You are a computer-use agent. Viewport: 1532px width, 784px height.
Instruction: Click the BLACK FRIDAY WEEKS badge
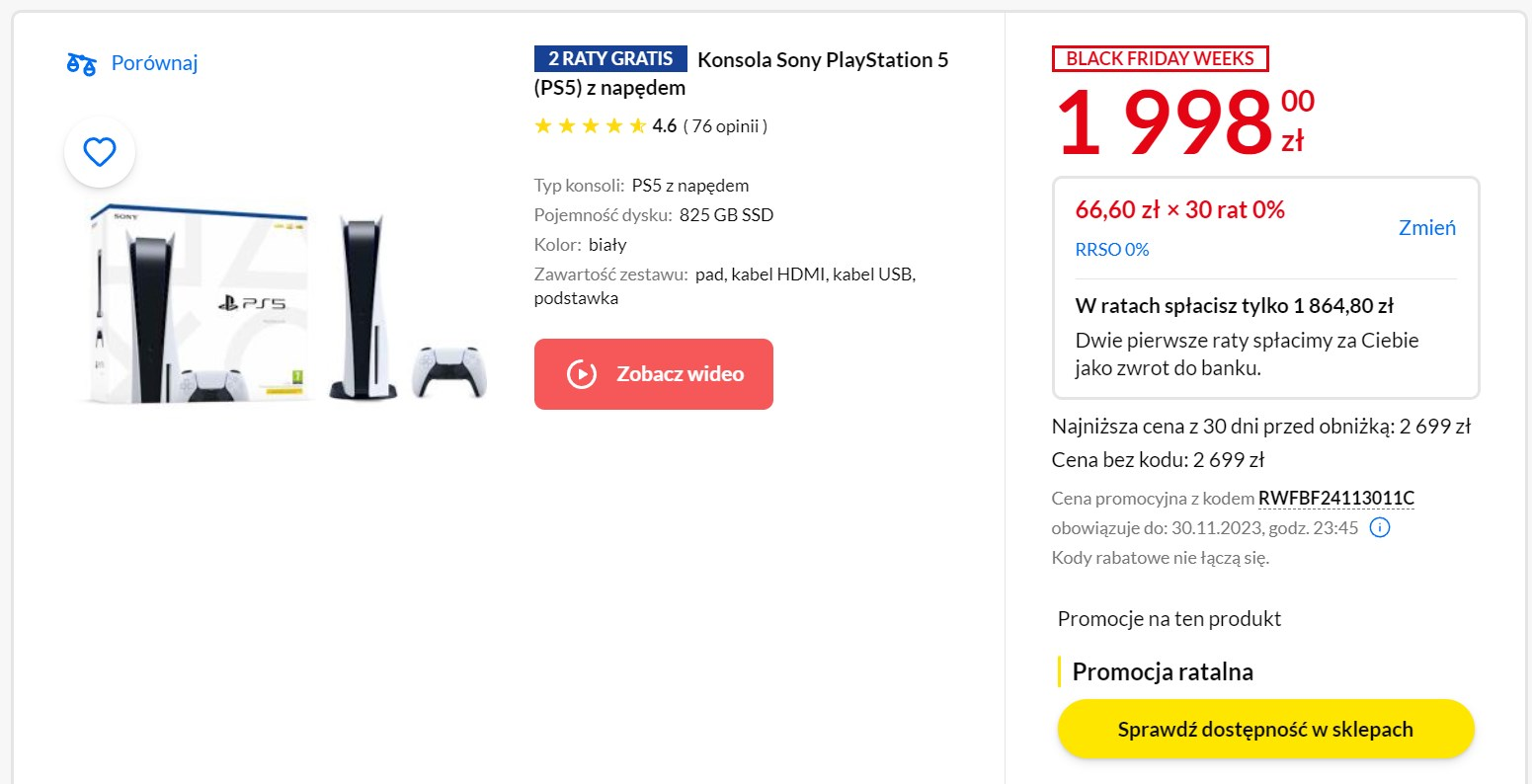[1161, 58]
